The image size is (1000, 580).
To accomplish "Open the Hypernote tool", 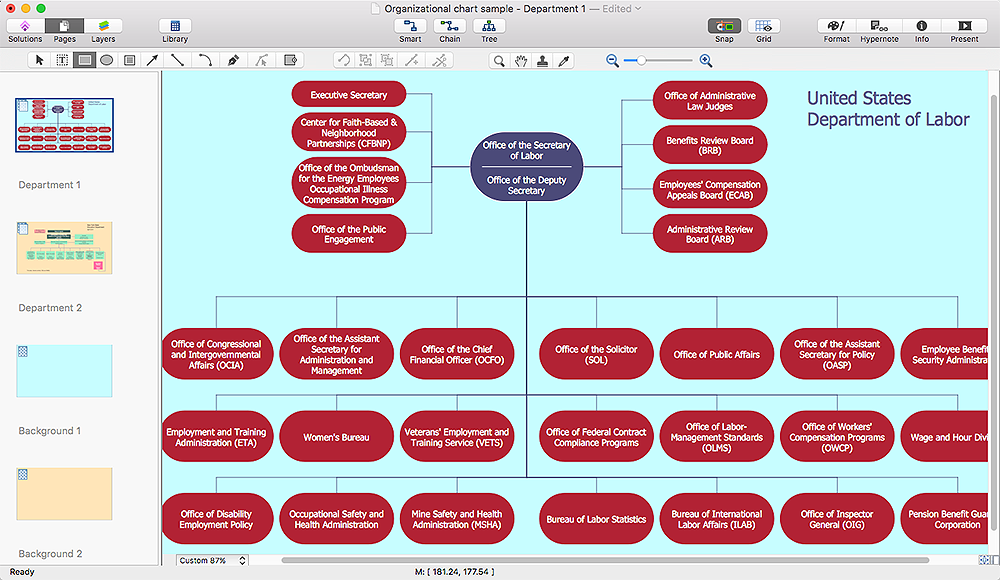I will (x=879, y=26).
